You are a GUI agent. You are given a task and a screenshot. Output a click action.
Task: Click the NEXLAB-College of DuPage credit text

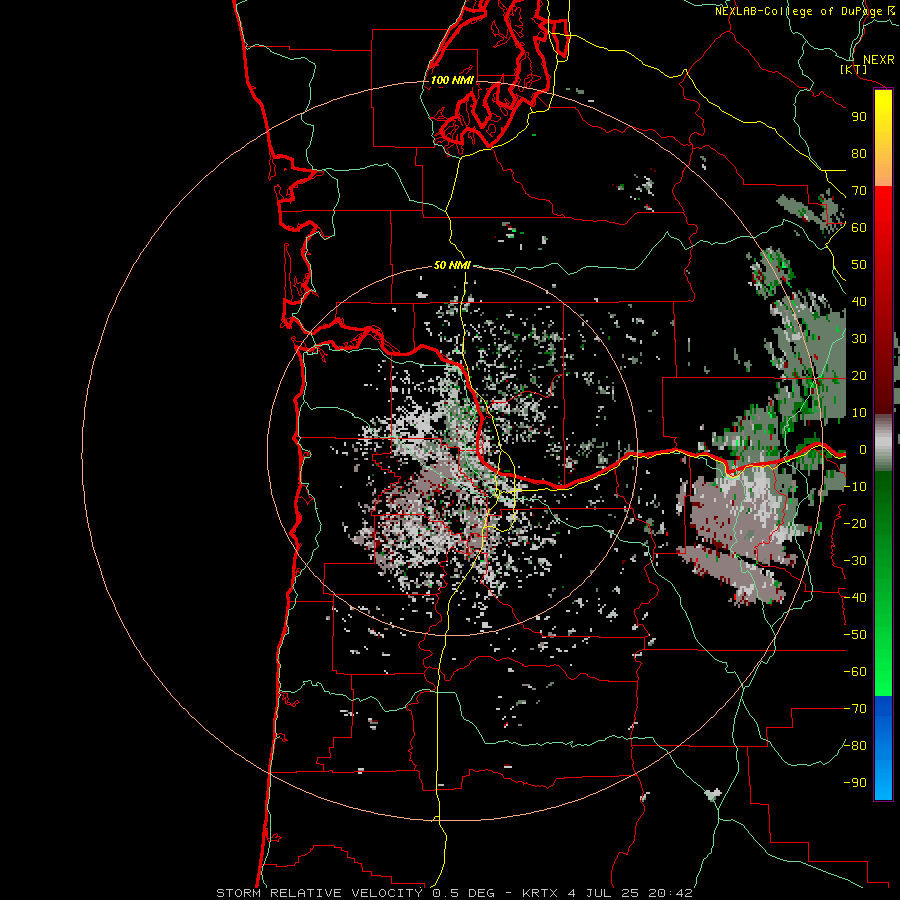click(x=805, y=11)
